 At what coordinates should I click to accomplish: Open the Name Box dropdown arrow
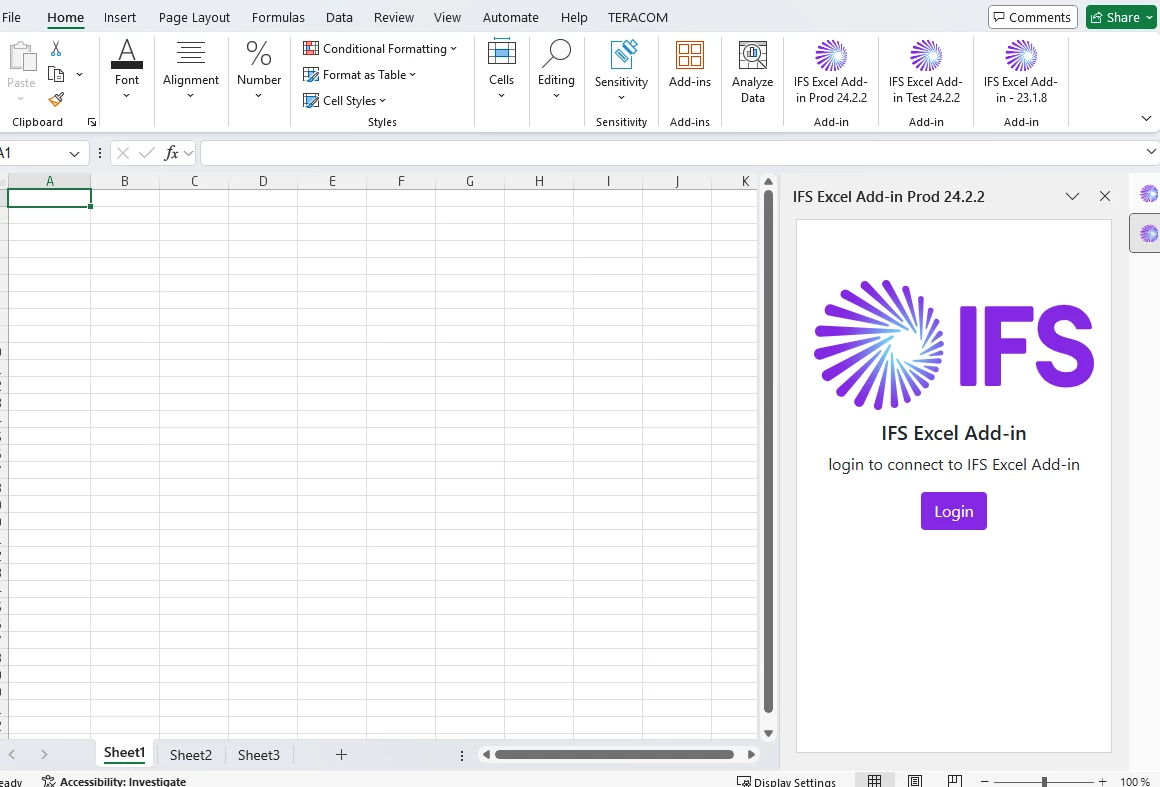74,154
